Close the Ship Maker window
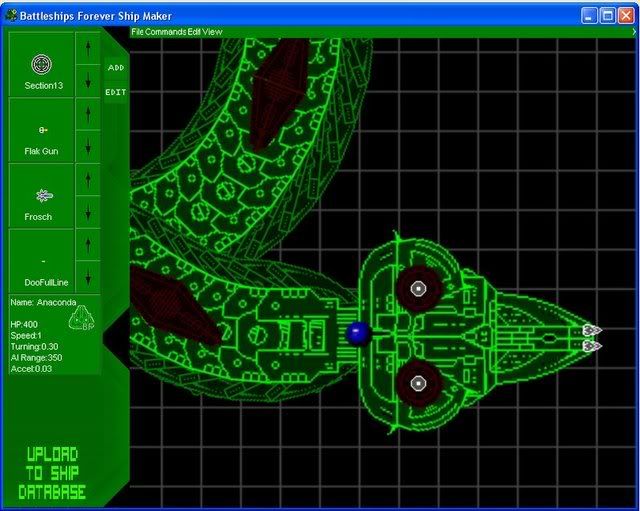 pos(626,16)
